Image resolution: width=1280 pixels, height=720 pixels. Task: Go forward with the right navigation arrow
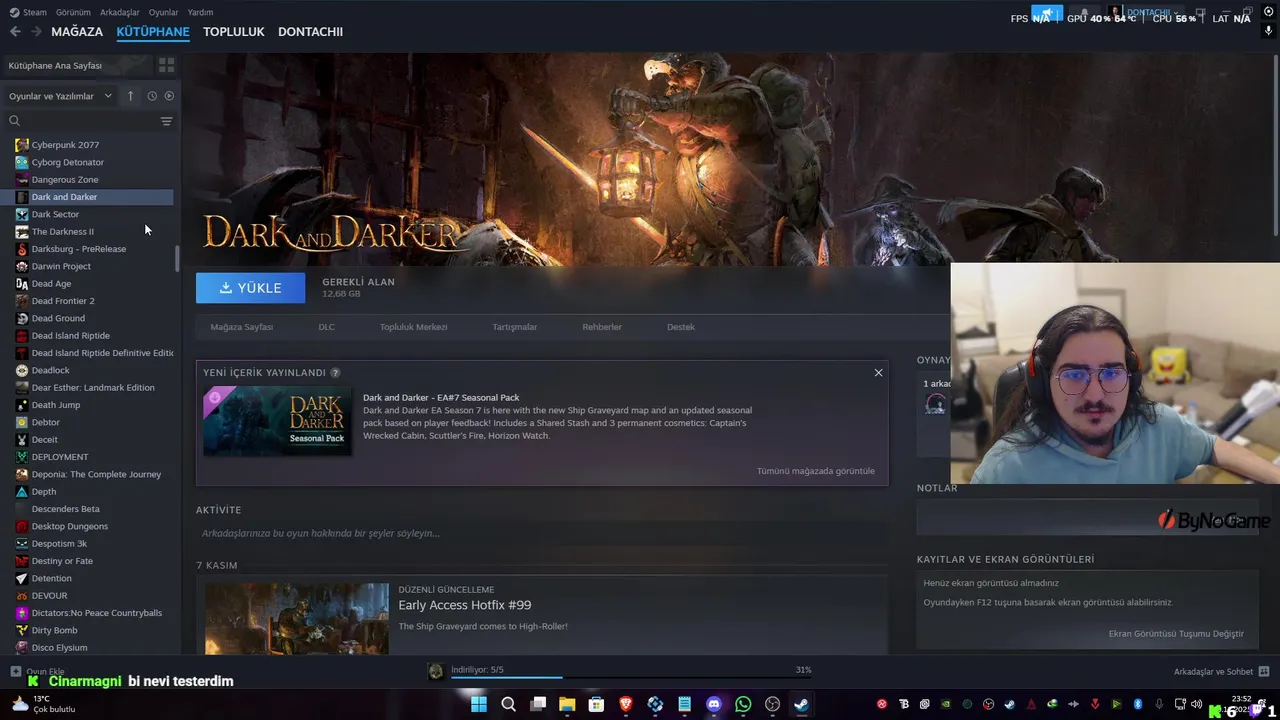click(x=36, y=32)
